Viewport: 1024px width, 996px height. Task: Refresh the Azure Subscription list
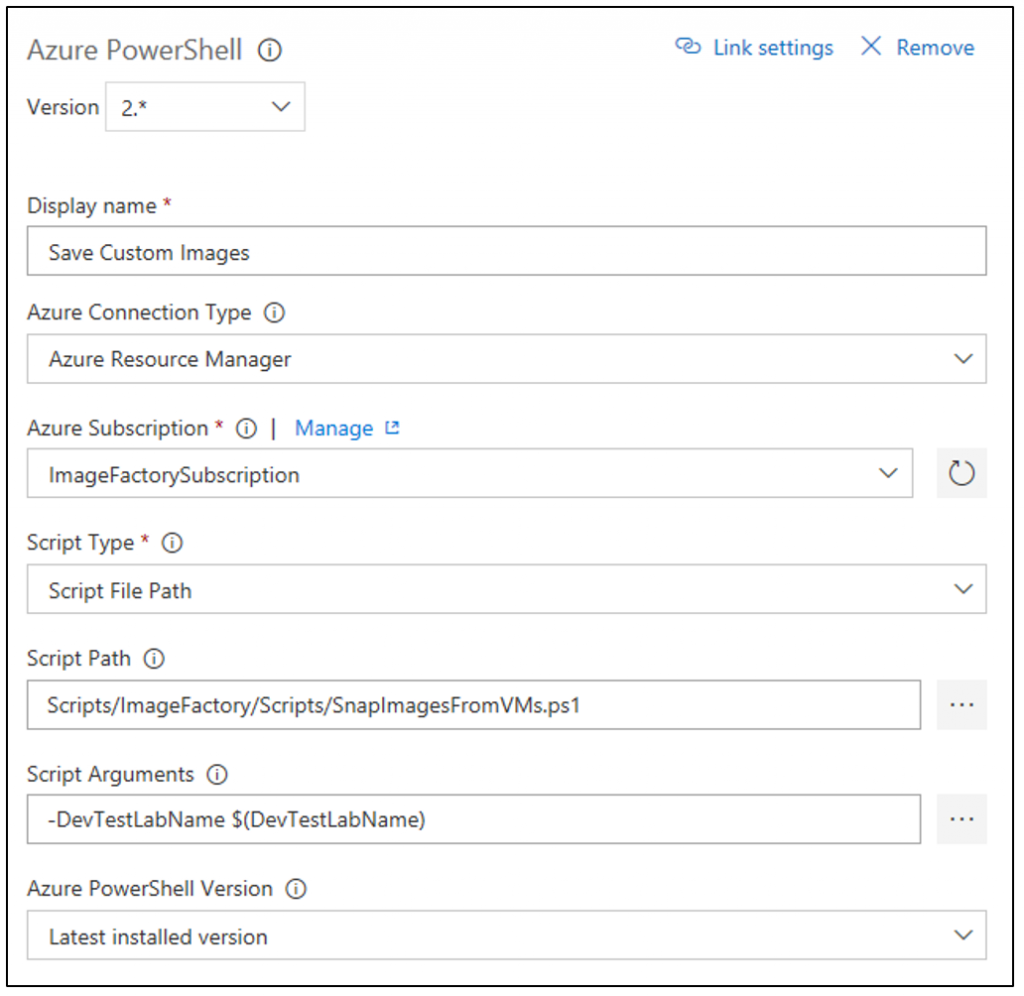961,474
